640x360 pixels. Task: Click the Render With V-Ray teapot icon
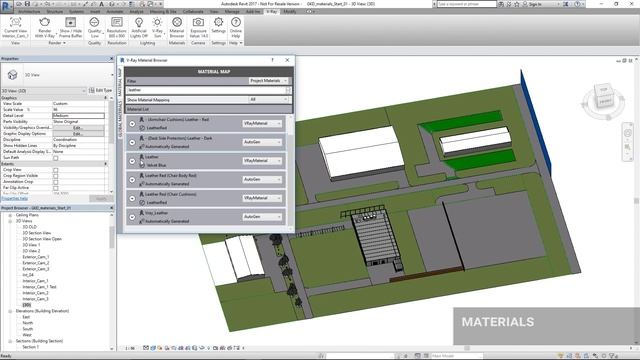pos(44,22)
